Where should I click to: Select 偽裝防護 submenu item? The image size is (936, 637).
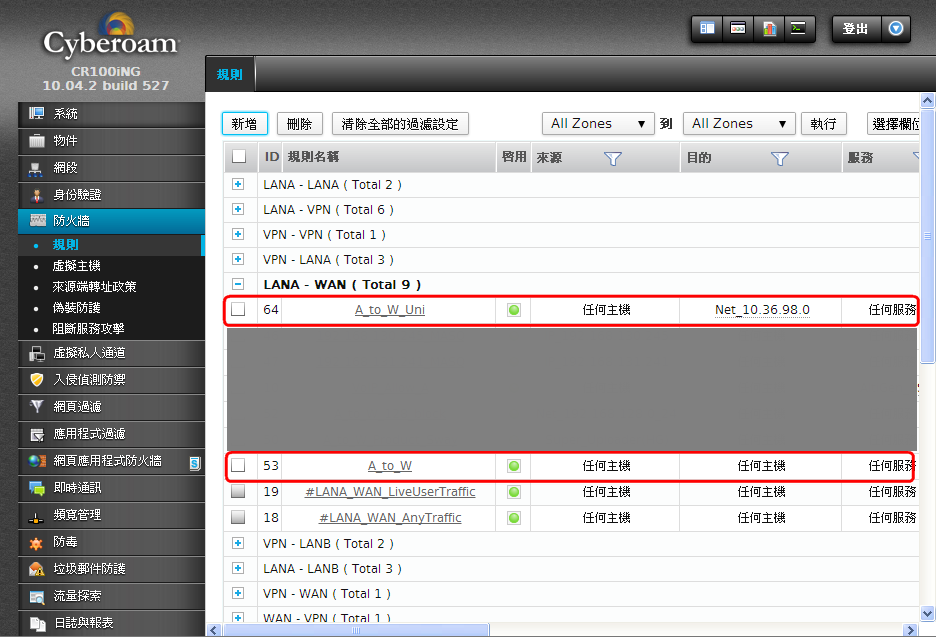pyautogui.click(x=76, y=307)
